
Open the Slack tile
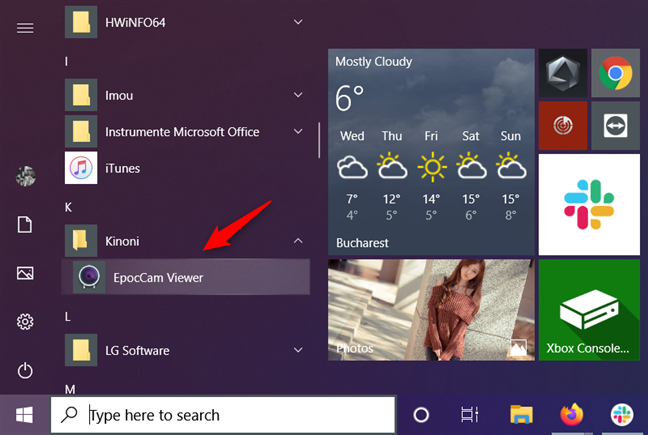[x=589, y=204]
